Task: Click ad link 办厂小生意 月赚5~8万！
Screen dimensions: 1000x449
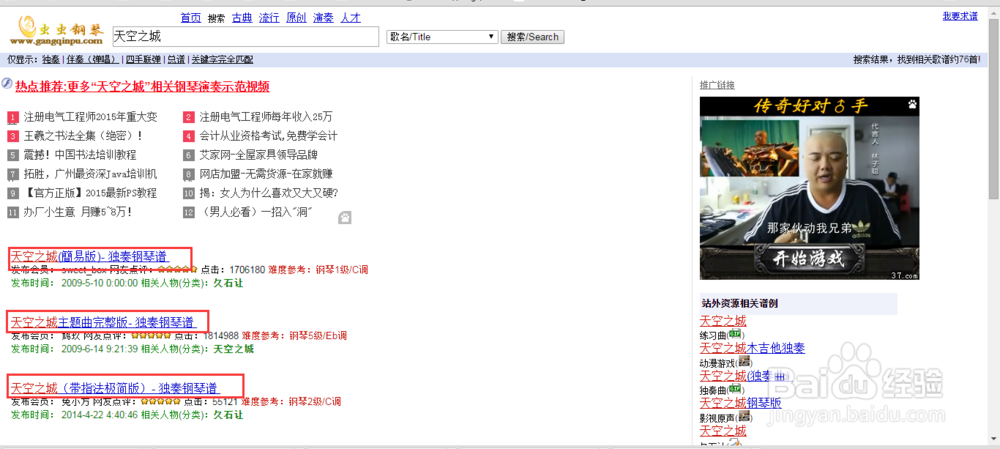Action: [x=78, y=213]
